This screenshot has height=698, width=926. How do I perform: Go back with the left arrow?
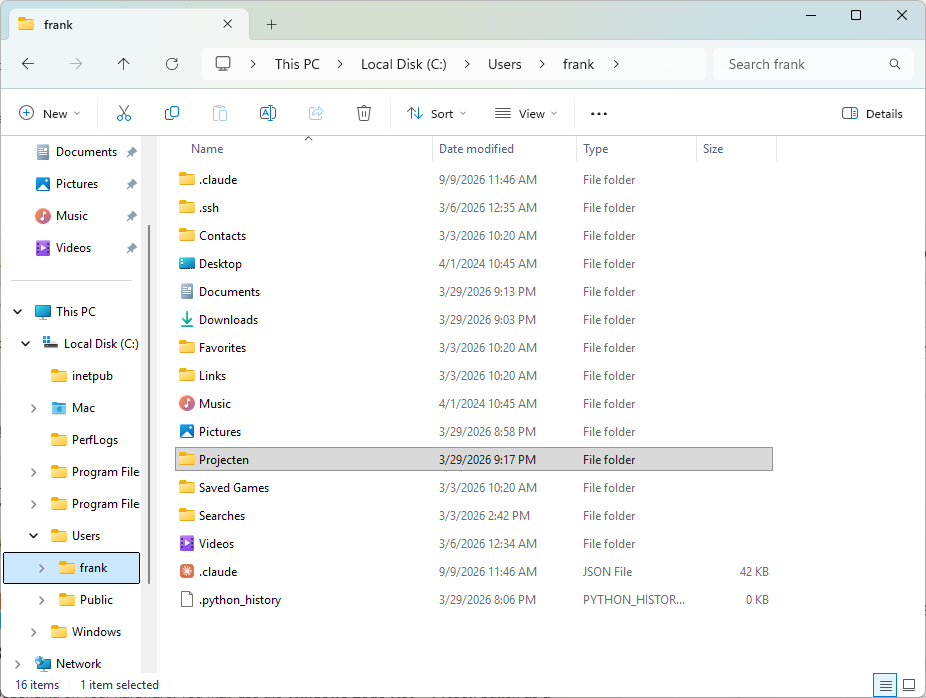coord(28,64)
